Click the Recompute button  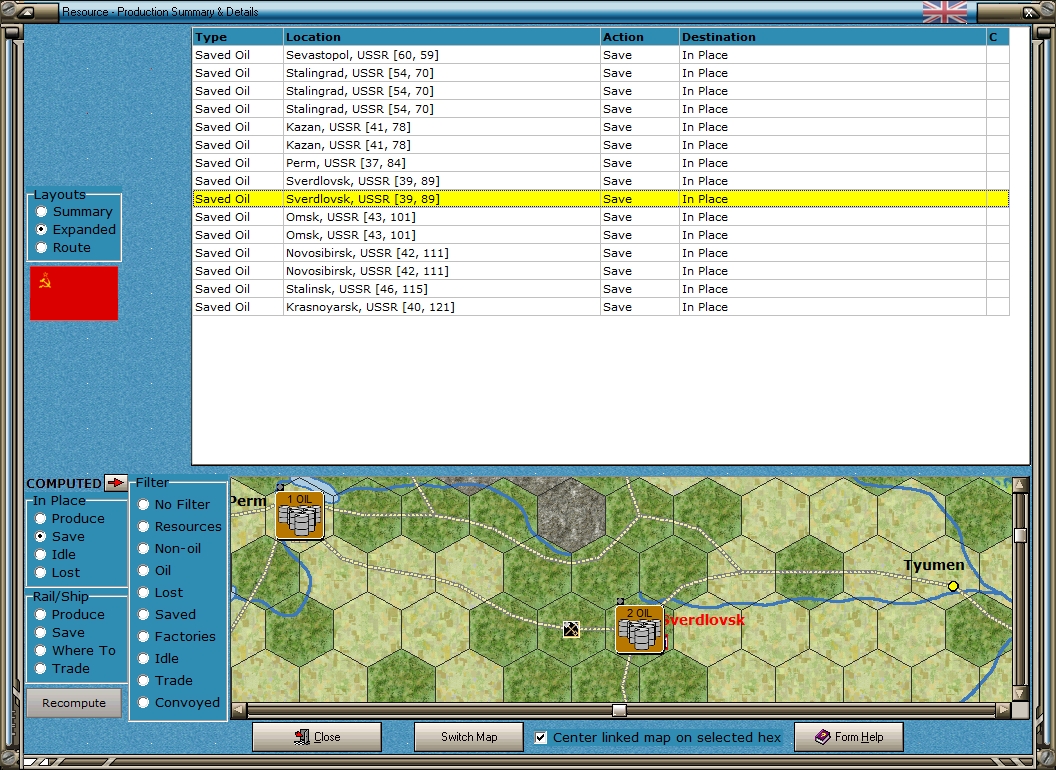[x=74, y=703]
